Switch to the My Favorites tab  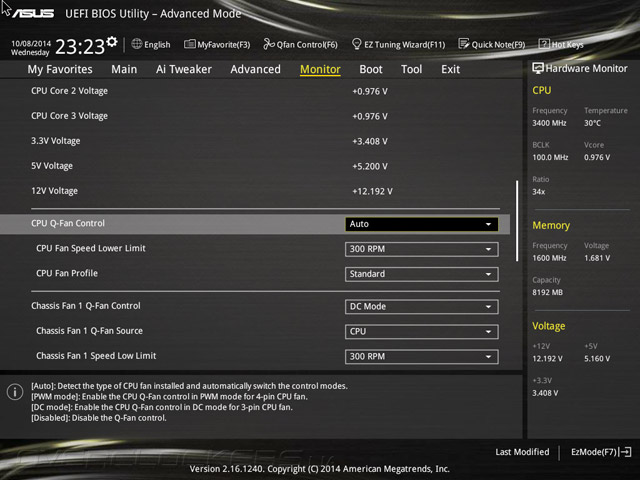[60, 69]
